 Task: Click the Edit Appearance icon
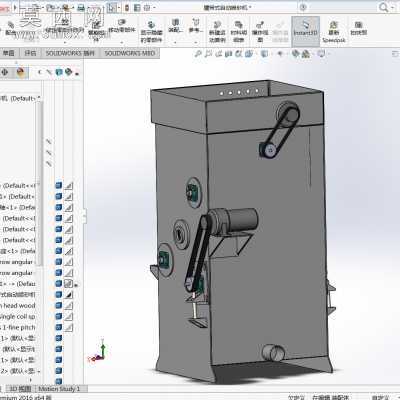click(296, 53)
